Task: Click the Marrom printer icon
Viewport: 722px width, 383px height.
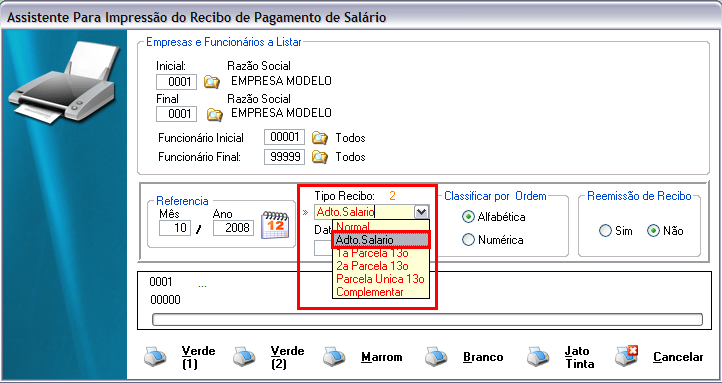Action: [334, 357]
